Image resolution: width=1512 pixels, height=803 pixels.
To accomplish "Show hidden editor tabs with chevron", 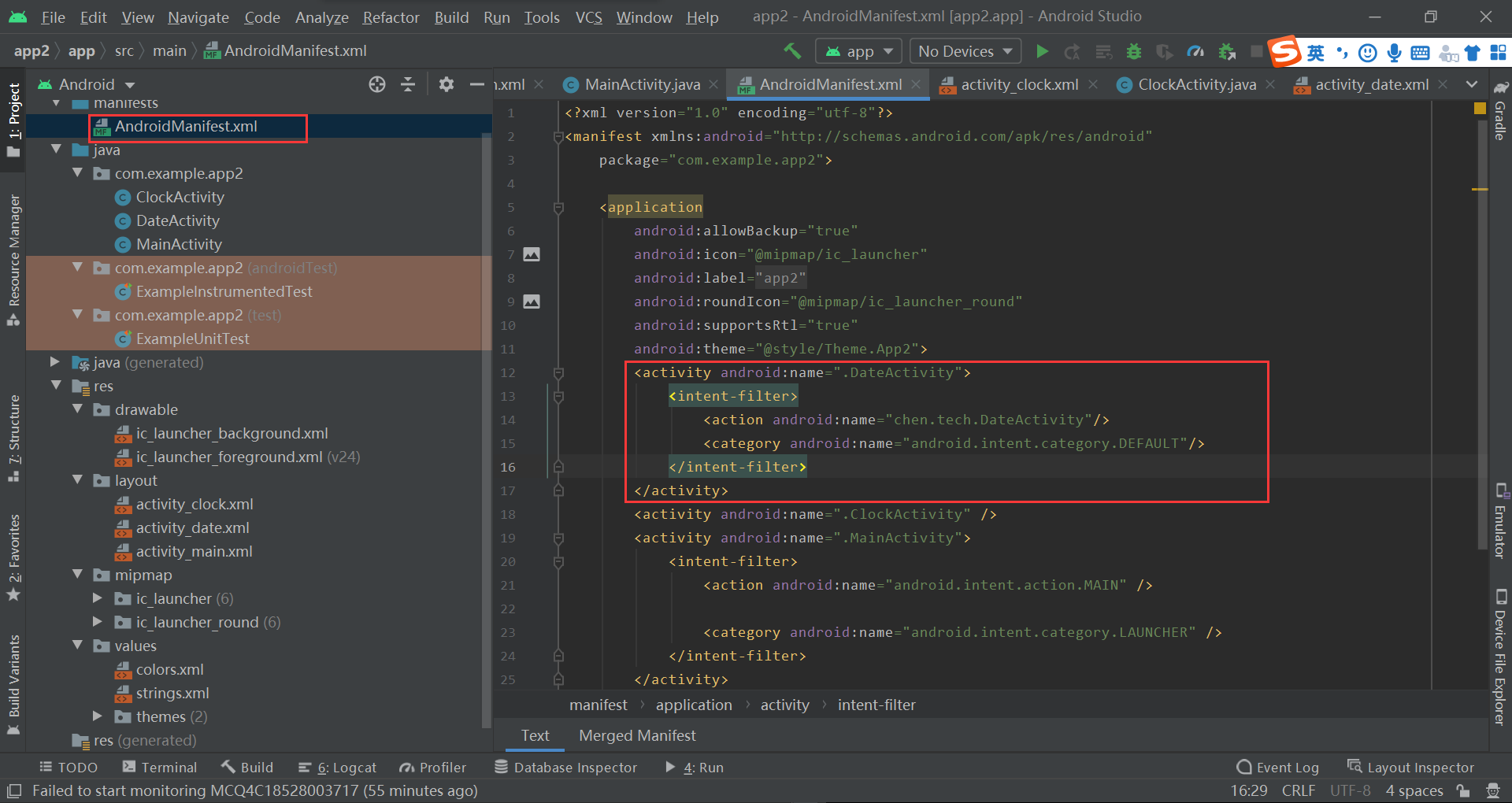I will [1472, 84].
